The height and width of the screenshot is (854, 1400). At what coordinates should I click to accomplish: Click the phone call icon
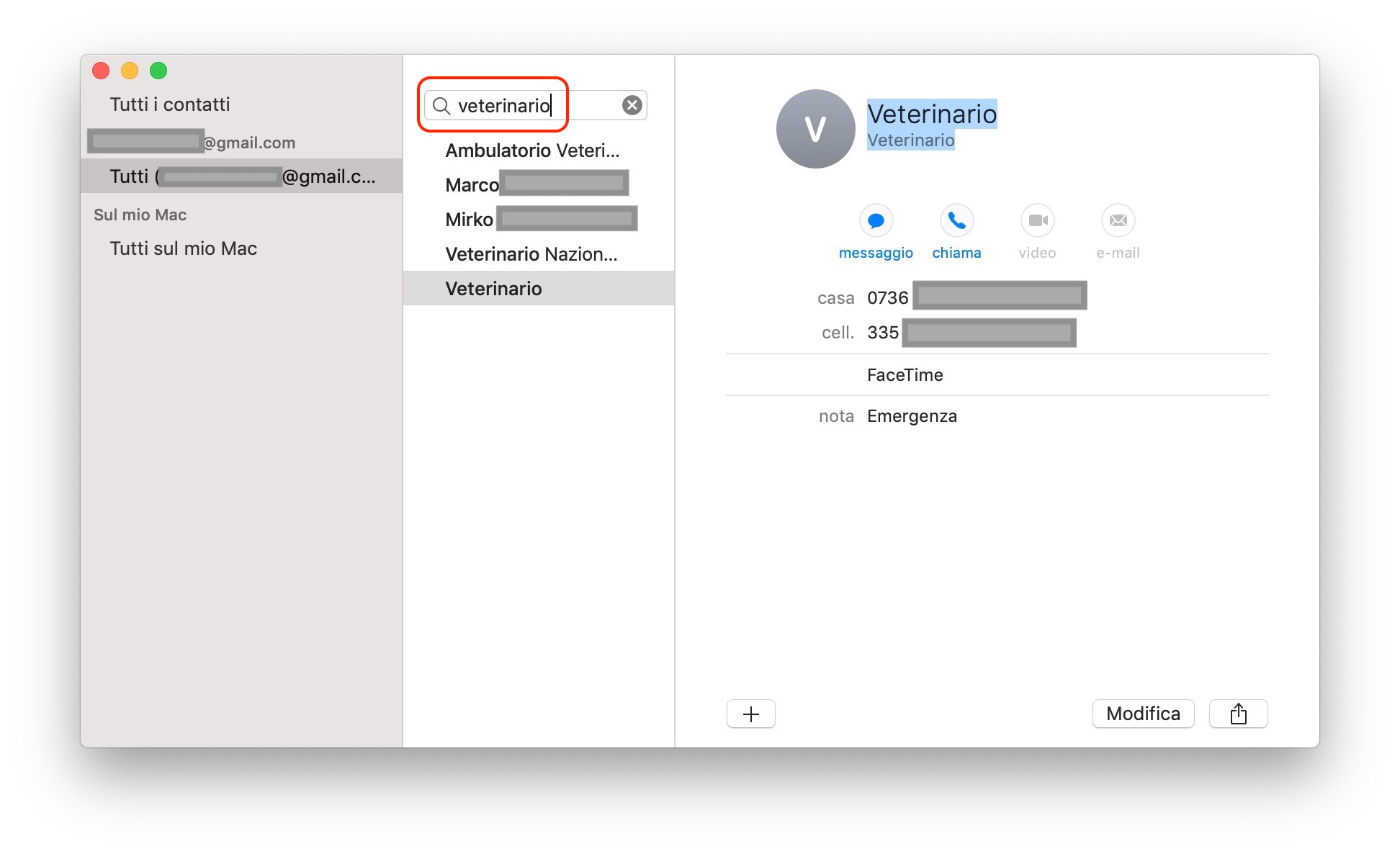956,220
